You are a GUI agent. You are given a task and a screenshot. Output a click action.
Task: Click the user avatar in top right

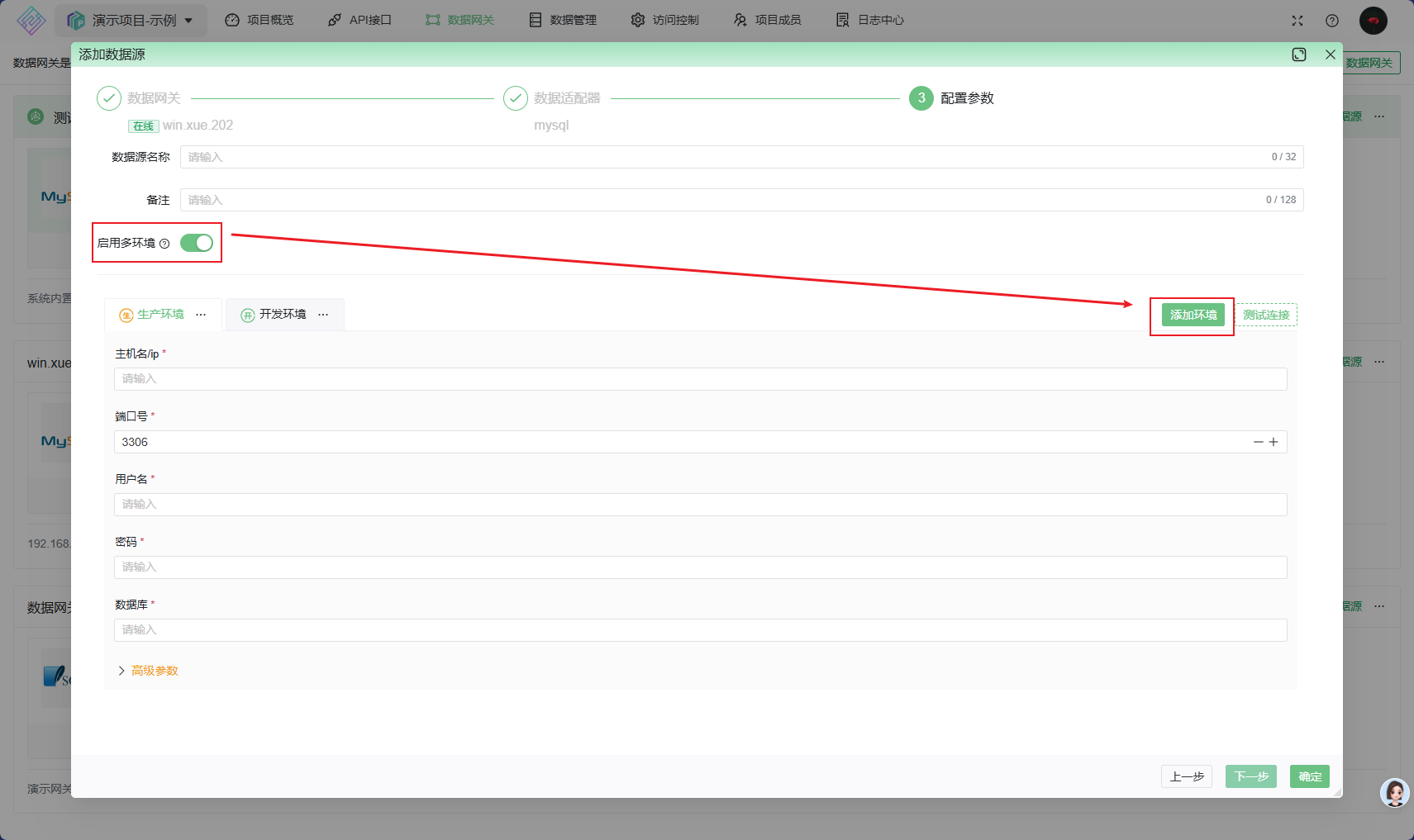(x=1374, y=21)
